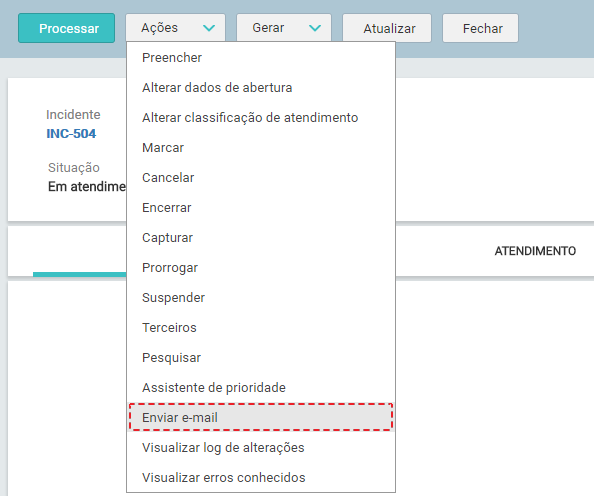Image resolution: width=594 pixels, height=496 pixels.
Task: Click the Ações chevron arrow icon
Action: pyautogui.click(x=209, y=28)
